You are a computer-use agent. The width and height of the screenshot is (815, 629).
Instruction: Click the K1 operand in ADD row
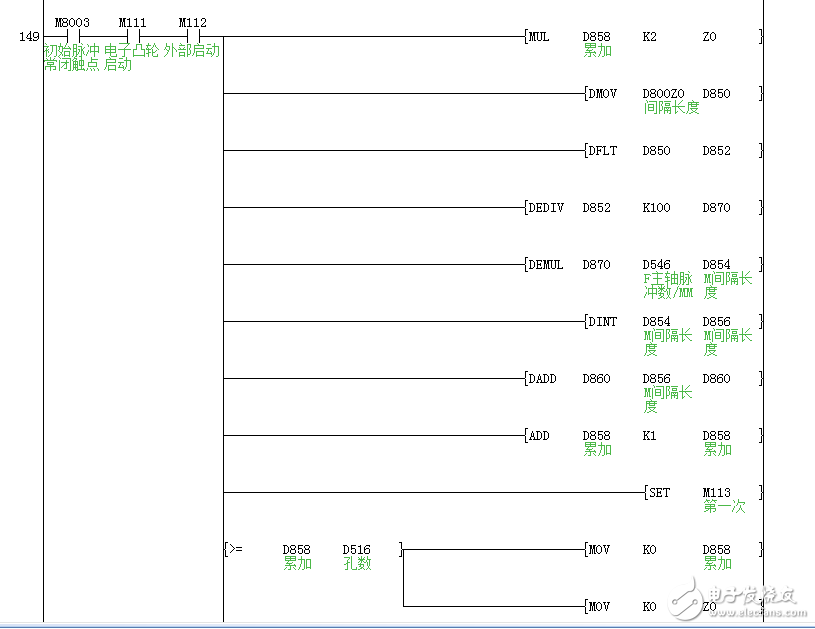click(649, 436)
